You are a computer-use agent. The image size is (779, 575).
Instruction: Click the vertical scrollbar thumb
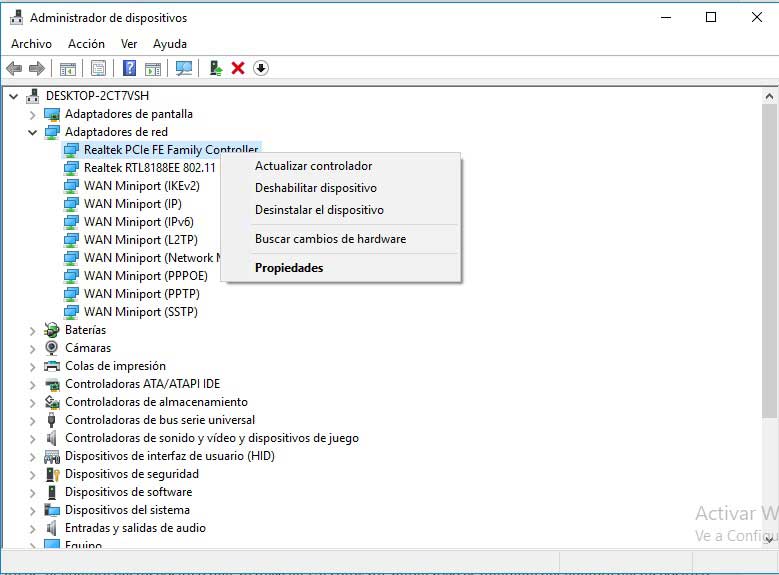click(x=769, y=261)
